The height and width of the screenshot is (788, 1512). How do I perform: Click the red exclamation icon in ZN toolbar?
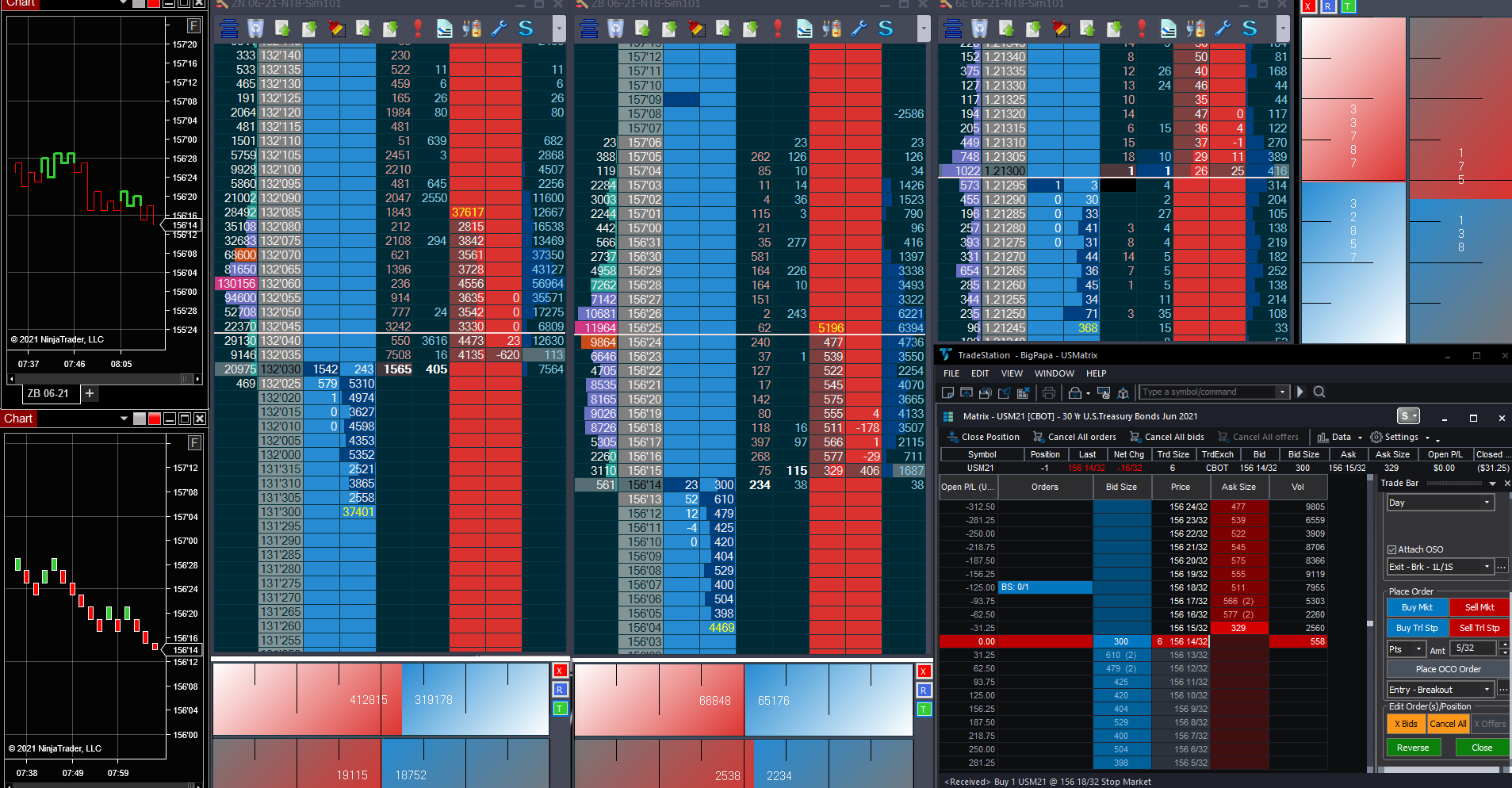pyautogui.click(x=418, y=29)
